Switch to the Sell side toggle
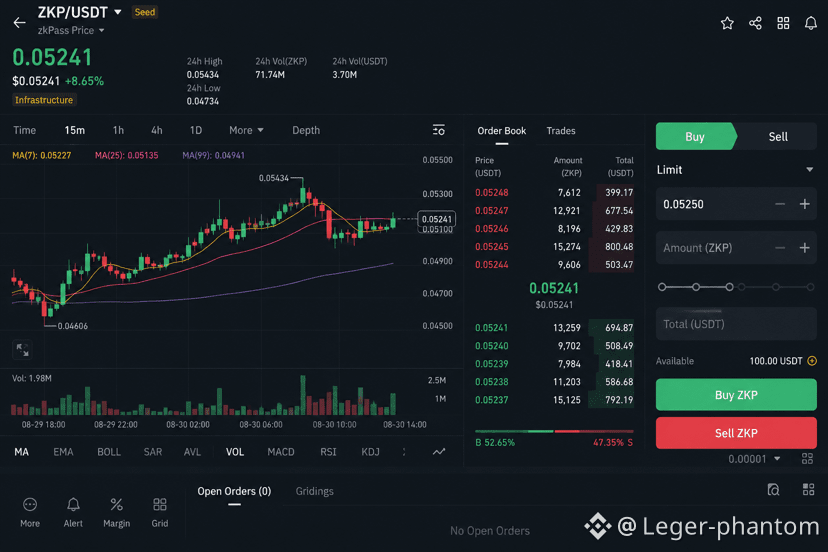 pyautogui.click(x=778, y=136)
